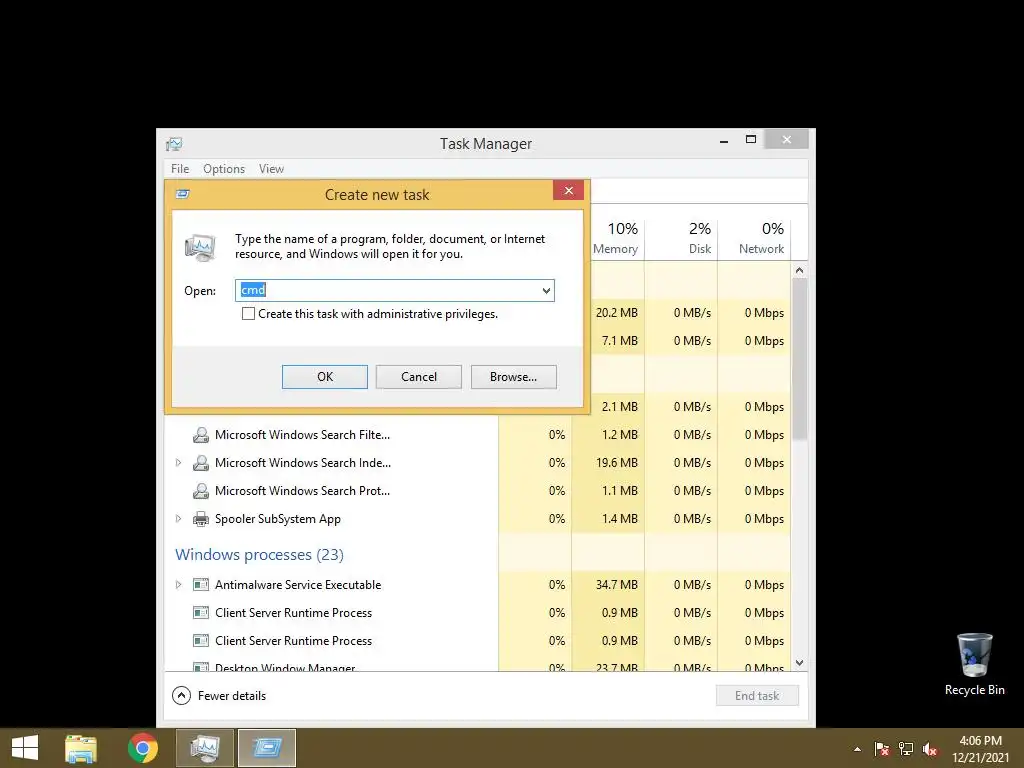Click the Spooler SubSystem App printer icon
The width and height of the screenshot is (1024, 768).
tap(200, 519)
